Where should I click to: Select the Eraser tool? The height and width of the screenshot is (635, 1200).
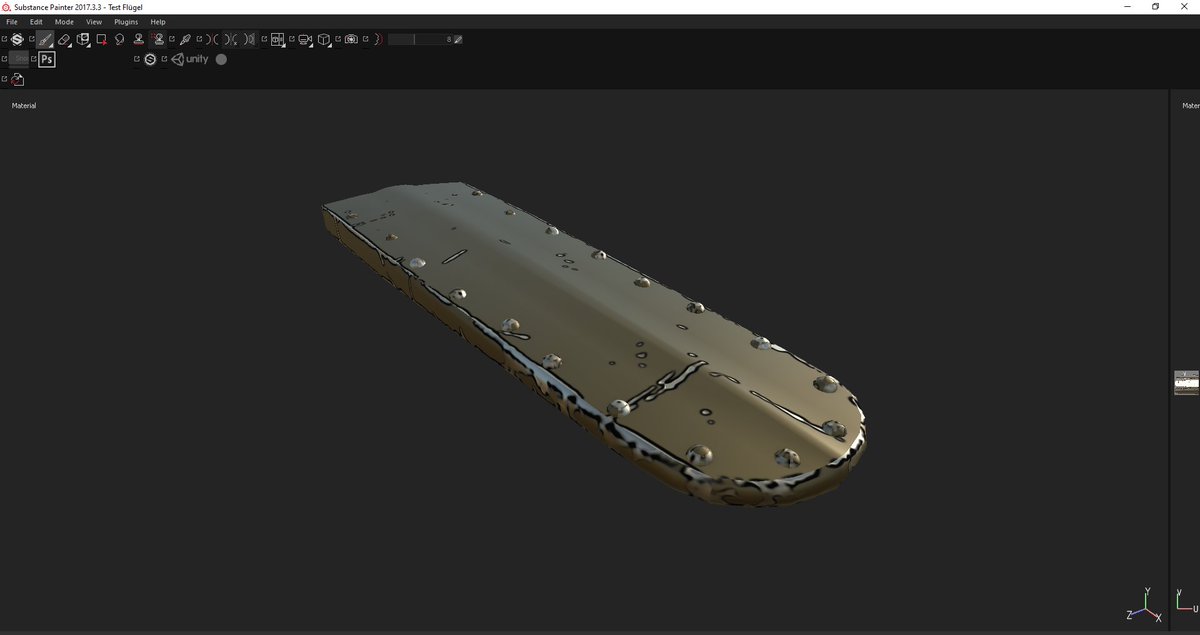64,39
